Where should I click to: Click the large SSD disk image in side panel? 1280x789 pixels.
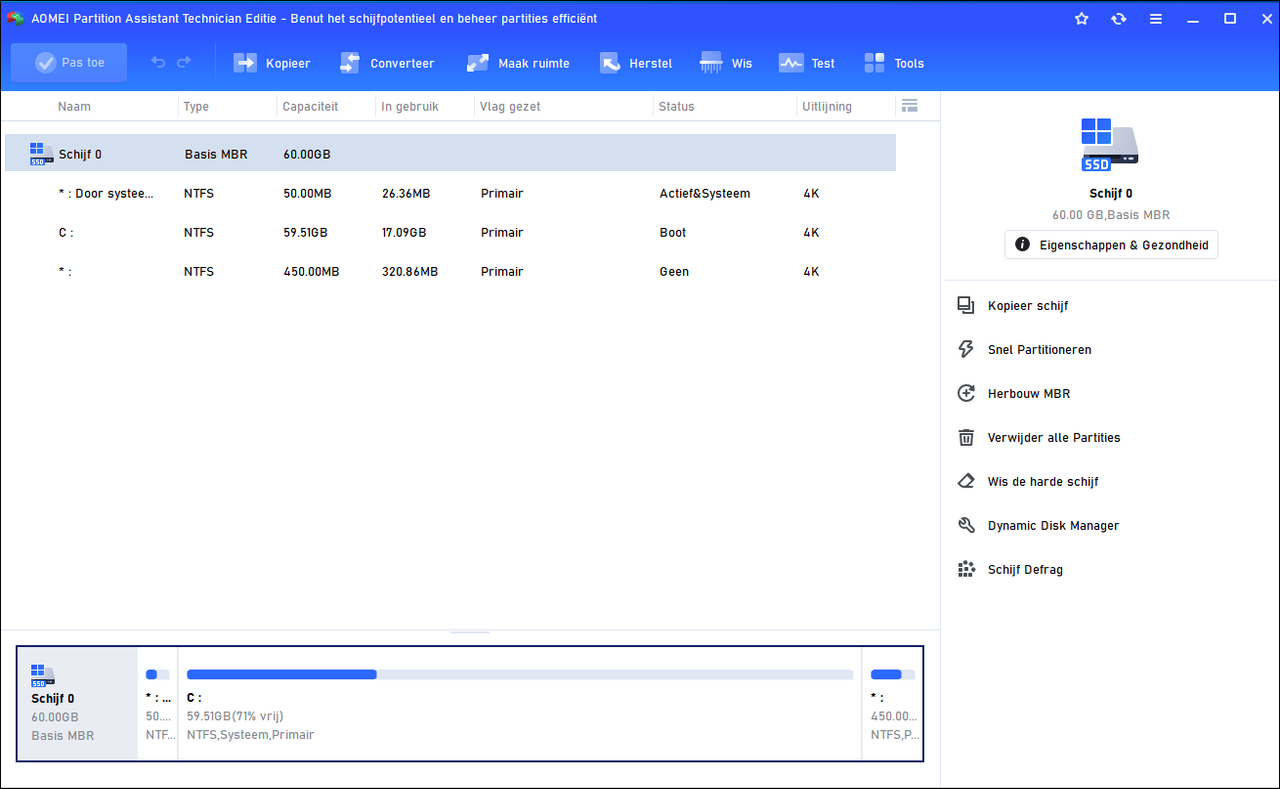click(x=1110, y=144)
